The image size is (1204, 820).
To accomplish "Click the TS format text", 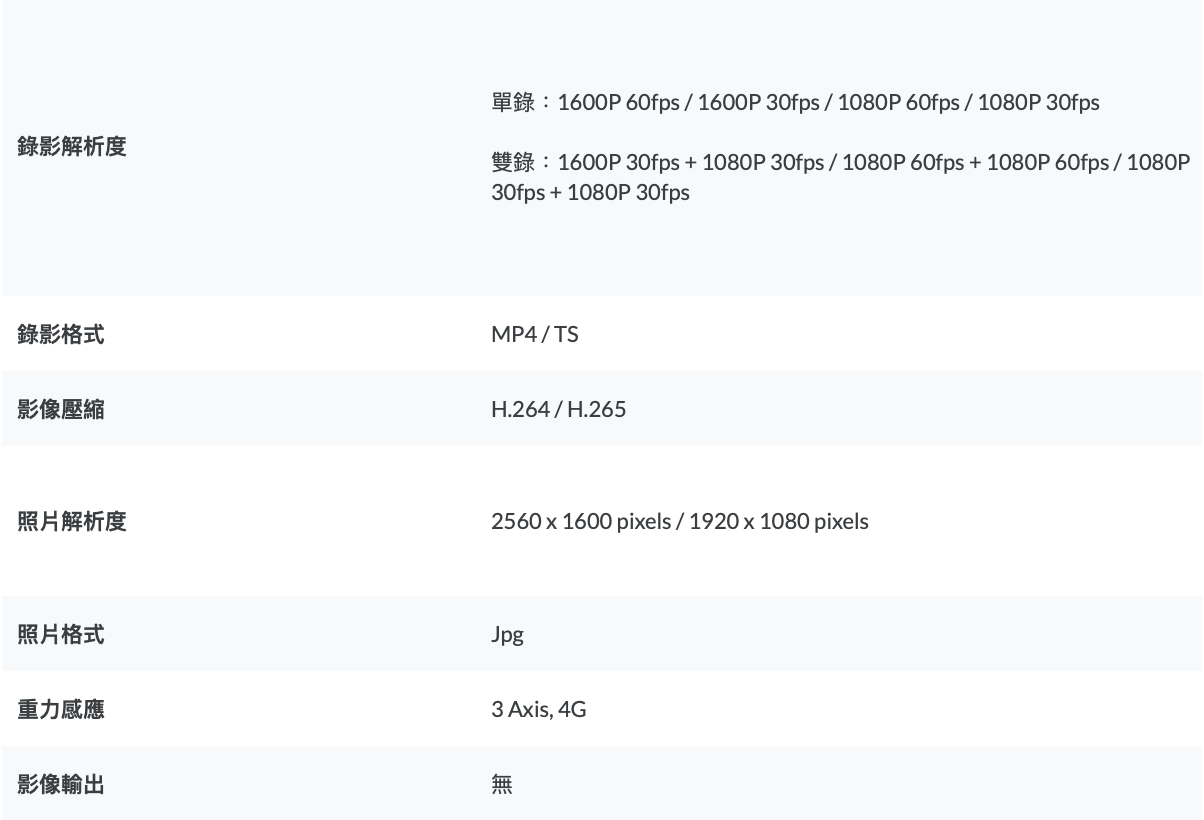I will [x=566, y=334].
